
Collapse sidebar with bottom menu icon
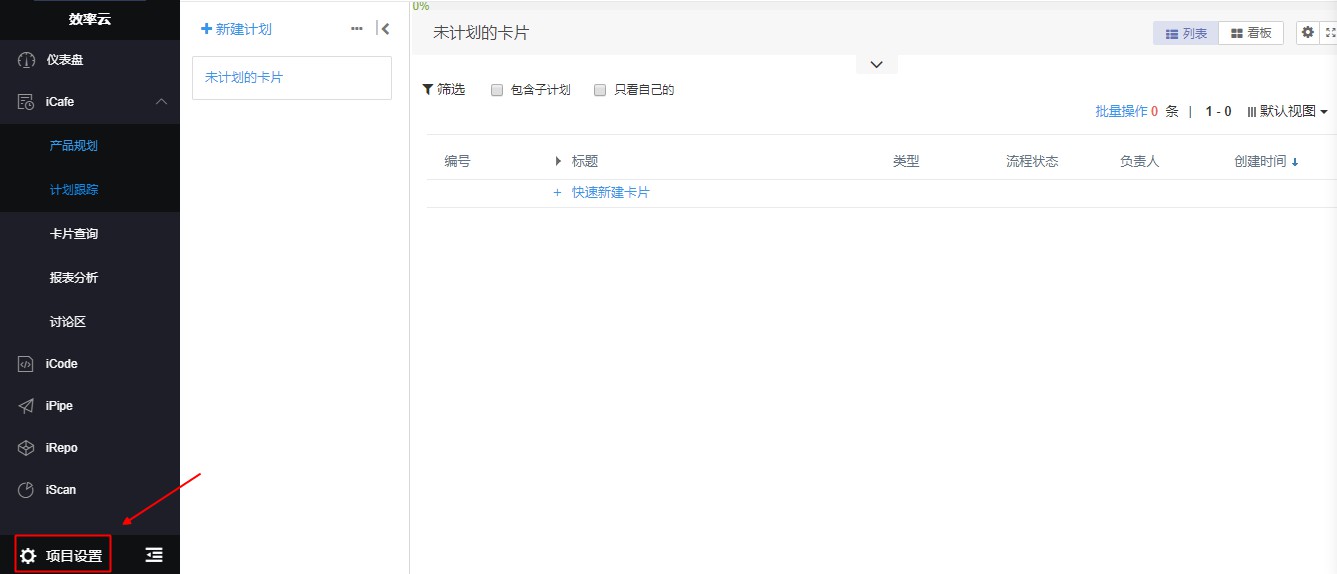tap(153, 555)
